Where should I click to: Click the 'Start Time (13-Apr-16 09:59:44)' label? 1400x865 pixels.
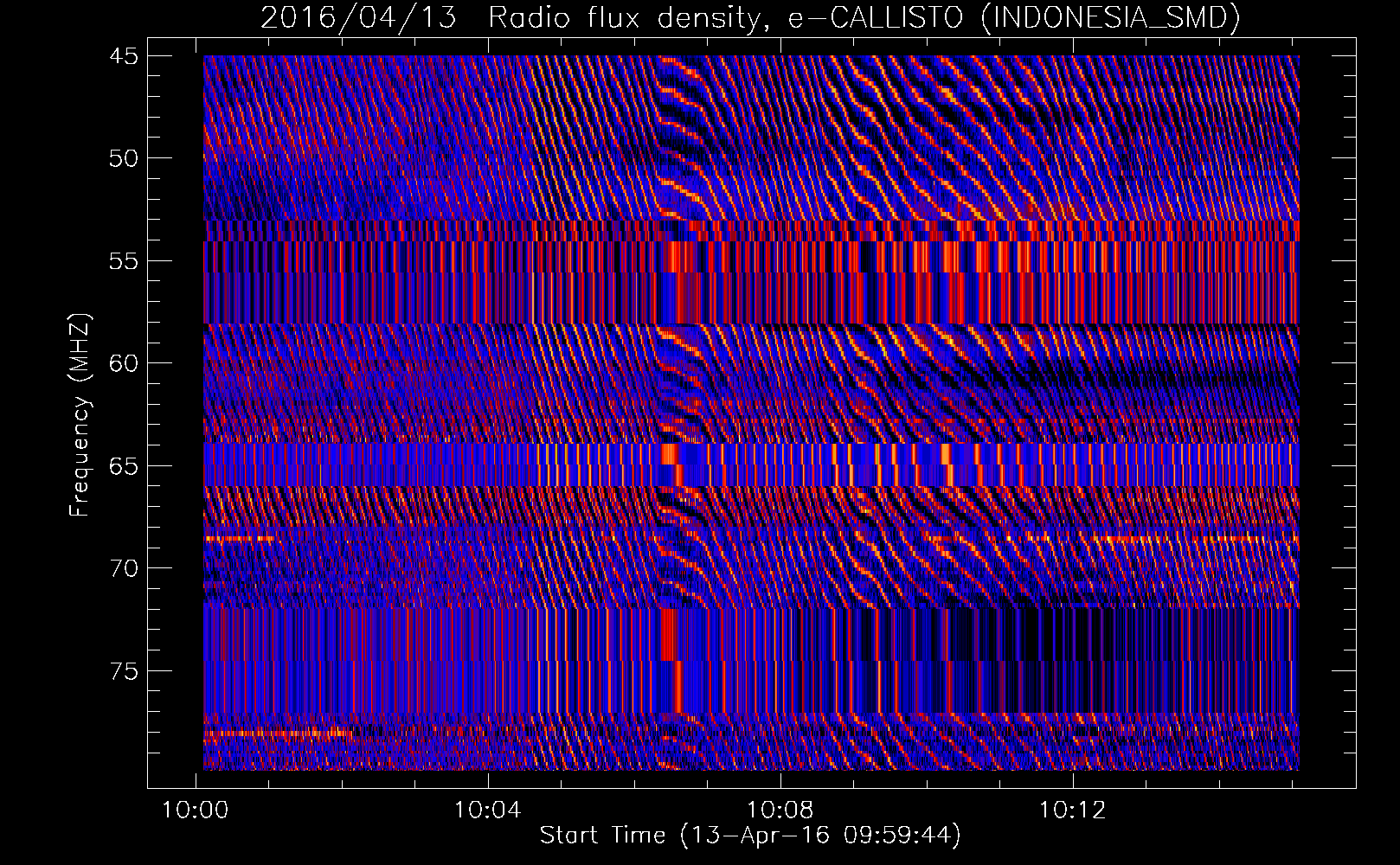750,836
